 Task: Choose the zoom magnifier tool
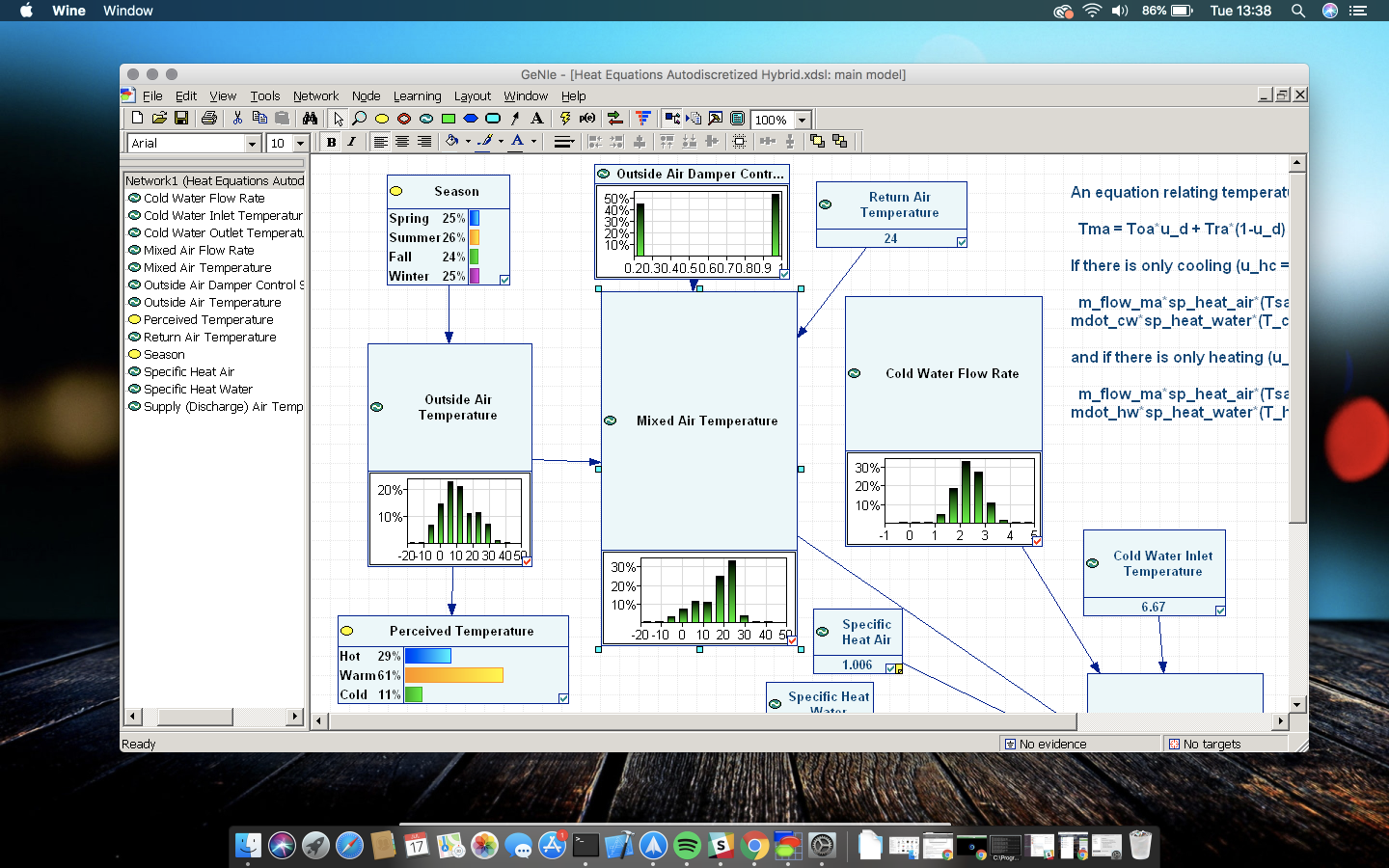pos(359,118)
